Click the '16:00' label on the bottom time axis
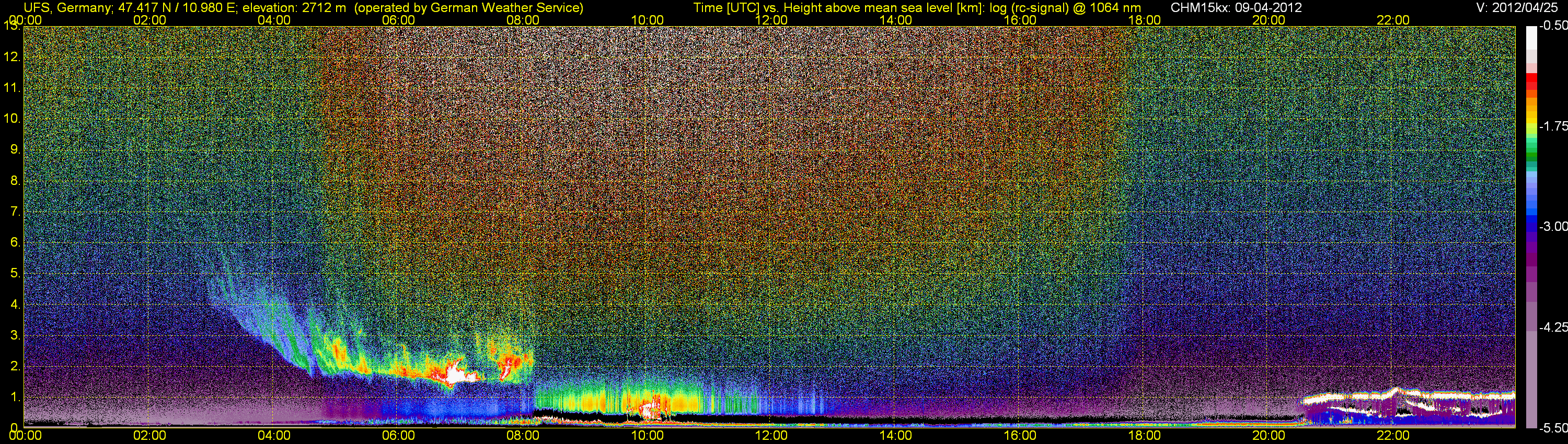This screenshot has height=444, width=1568. click(x=1020, y=436)
